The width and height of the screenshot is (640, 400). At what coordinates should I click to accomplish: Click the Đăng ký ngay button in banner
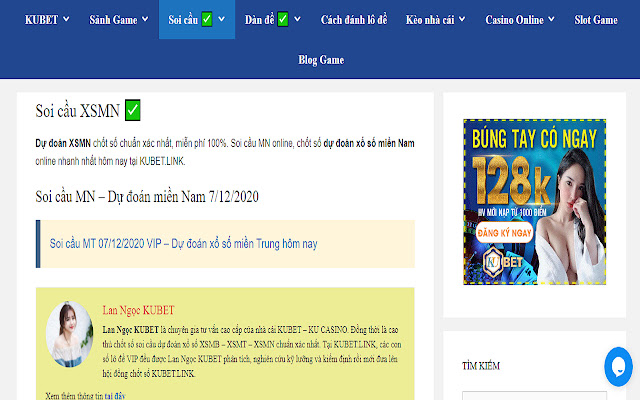504,233
